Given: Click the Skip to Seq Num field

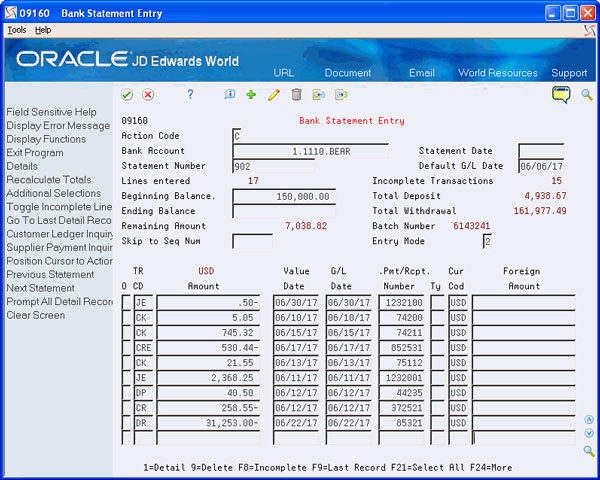Looking at the screenshot, I should (252, 242).
